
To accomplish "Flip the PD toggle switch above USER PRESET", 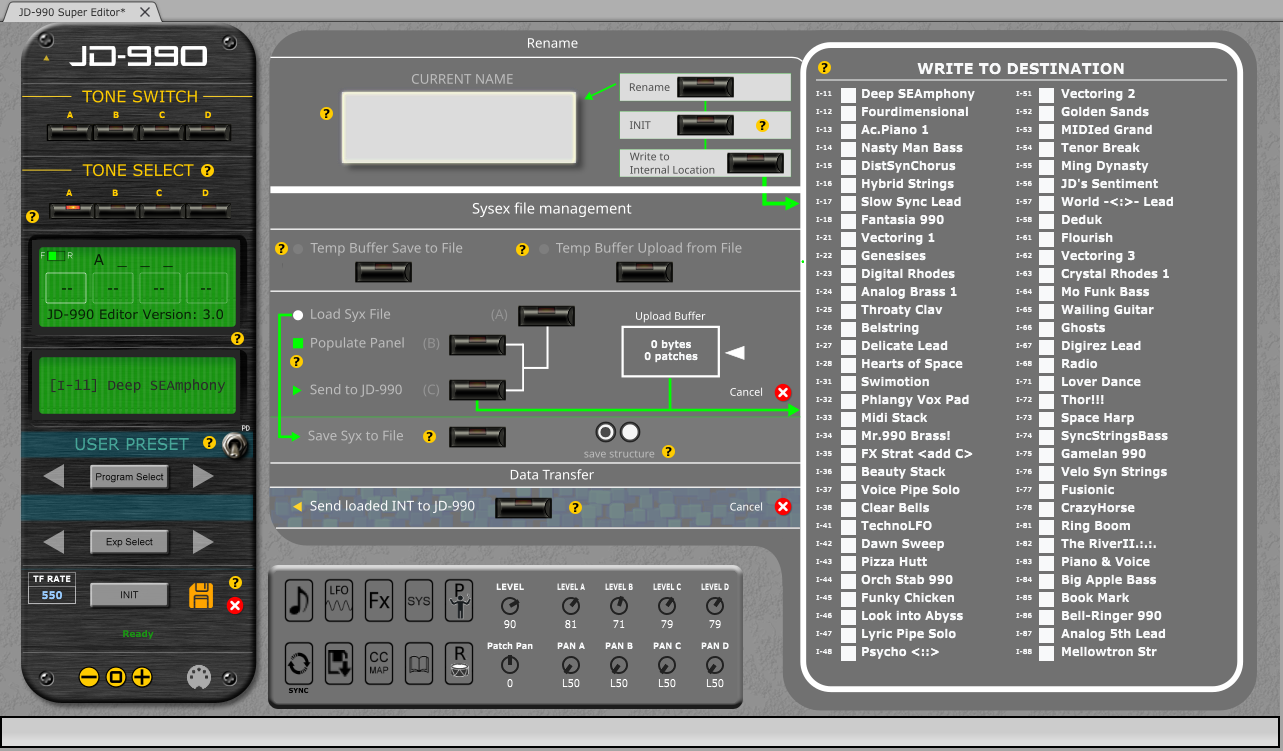I will pyautogui.click(x=233, y=445).
